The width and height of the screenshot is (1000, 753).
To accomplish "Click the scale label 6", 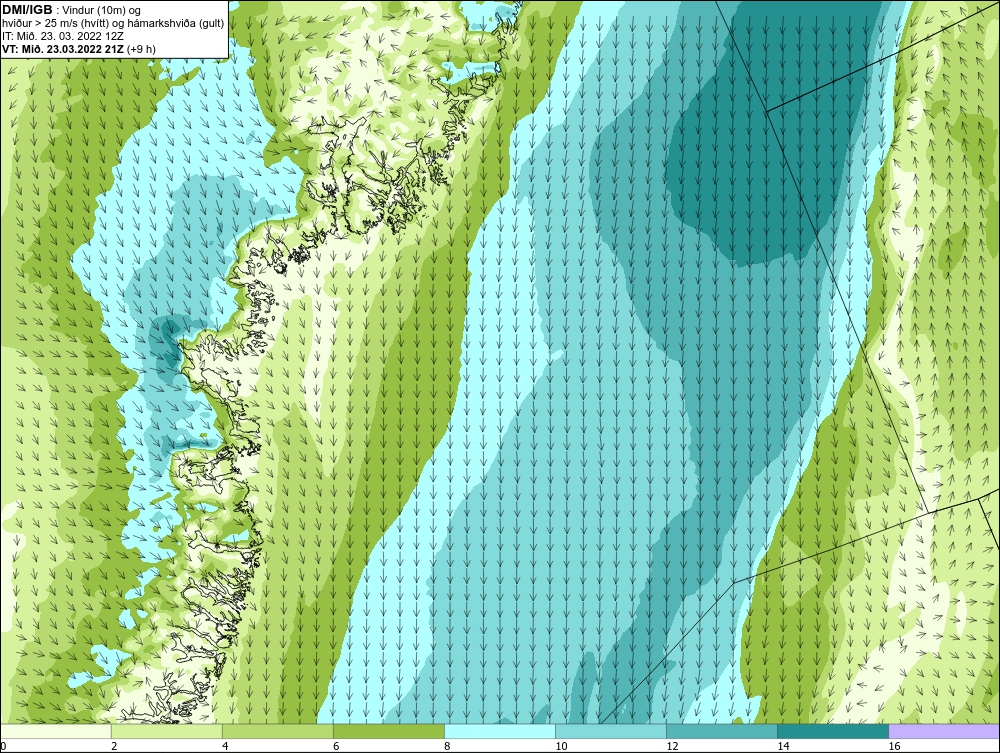I will pyautogui.click(x=336, y=746).
